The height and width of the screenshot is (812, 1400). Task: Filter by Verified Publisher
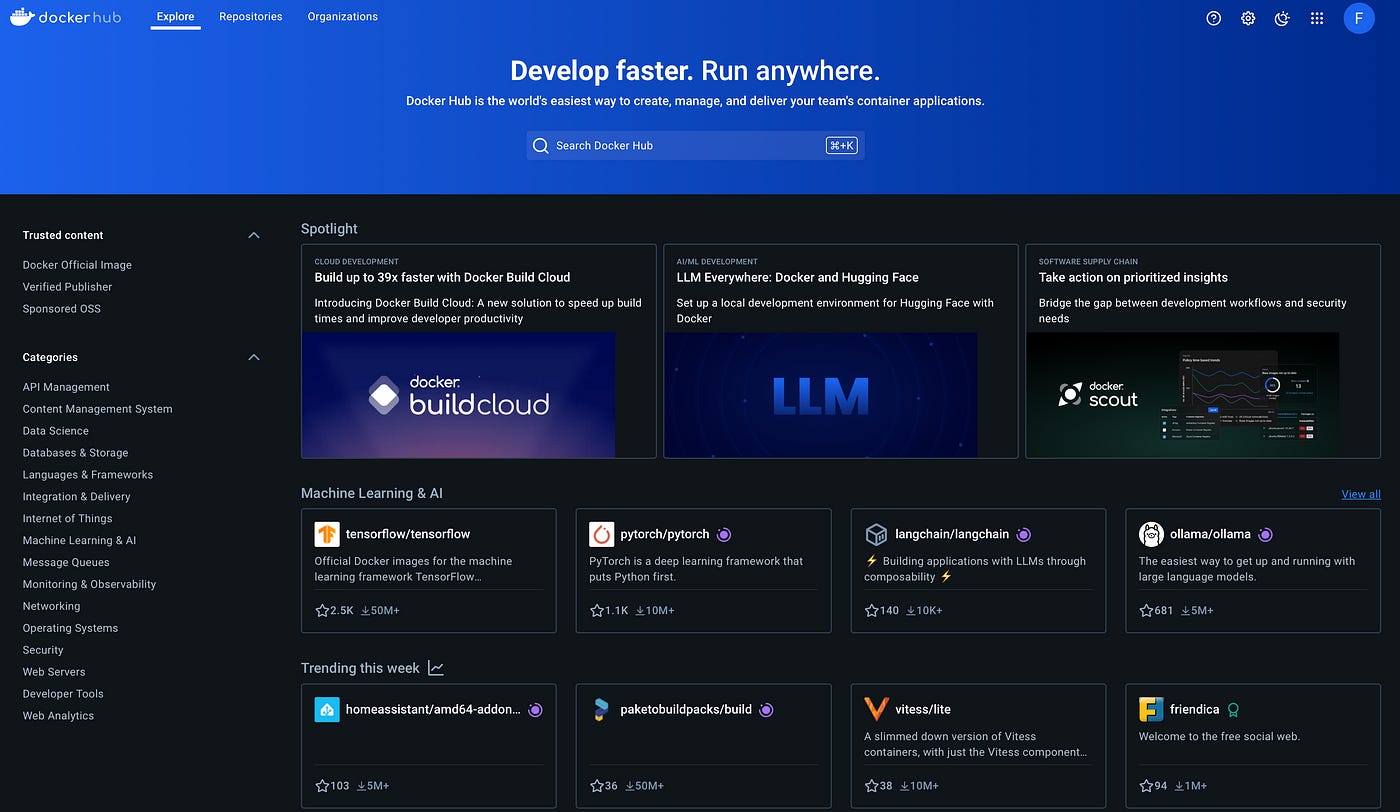67,287
